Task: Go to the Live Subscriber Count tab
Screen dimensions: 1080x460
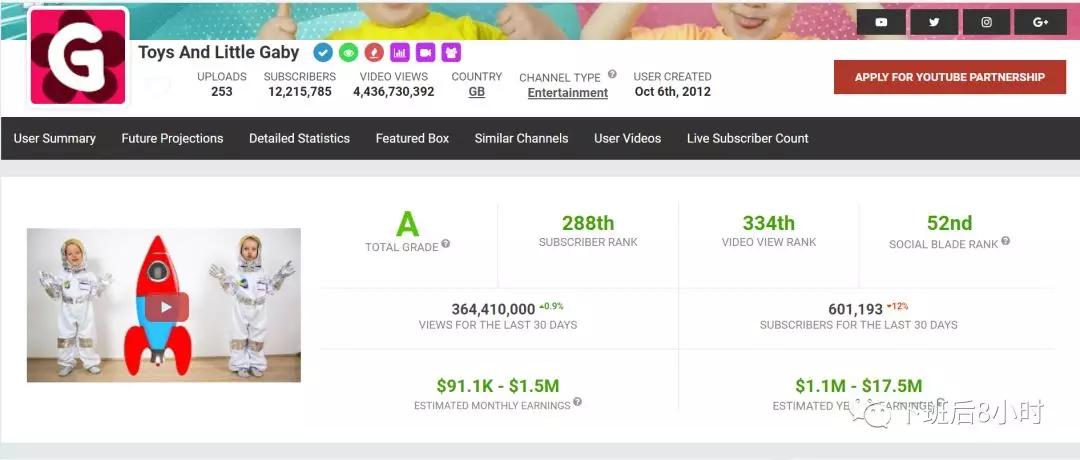Action: [x=747, y=138]
